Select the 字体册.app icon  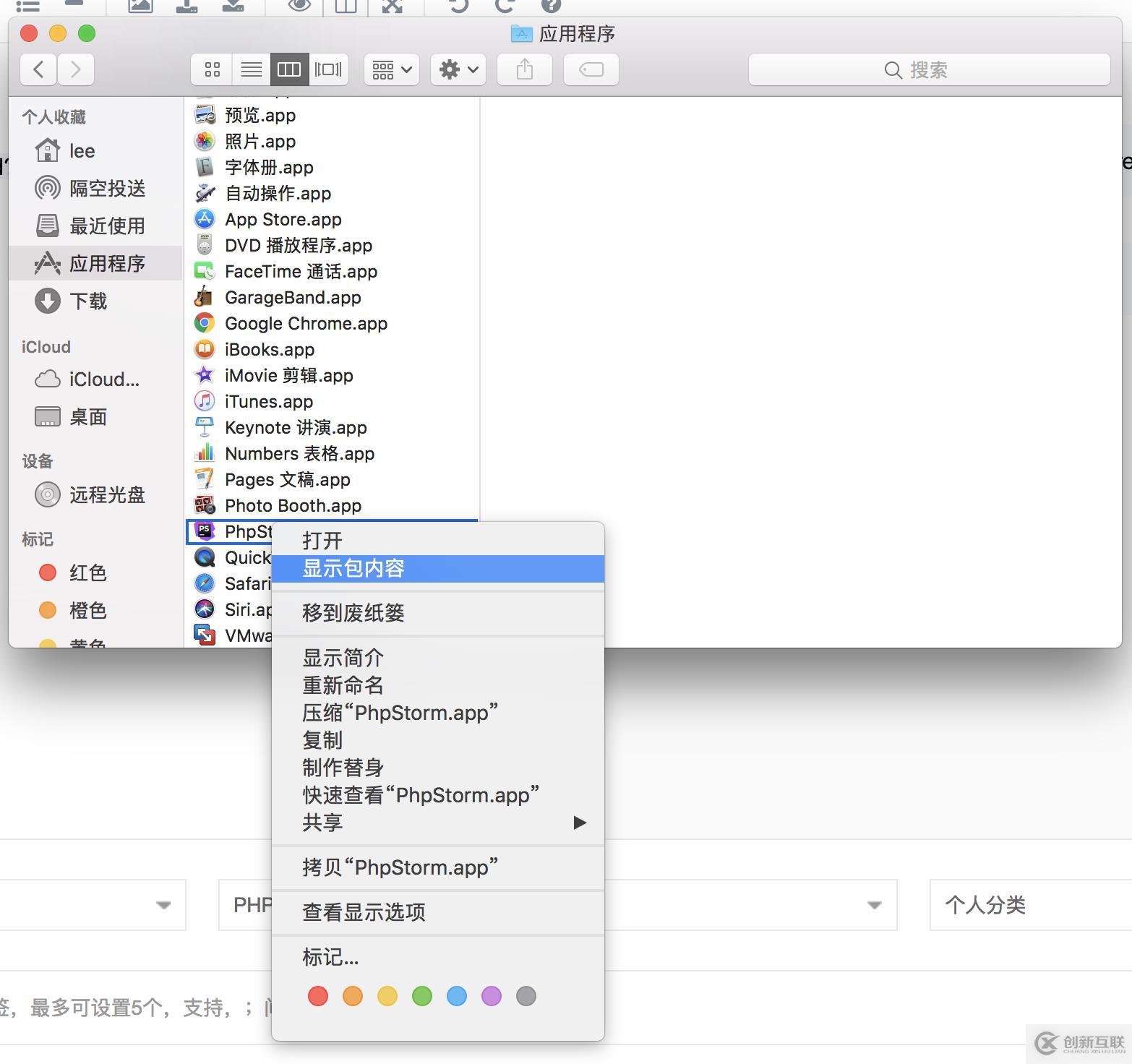(x=205, y=167)
